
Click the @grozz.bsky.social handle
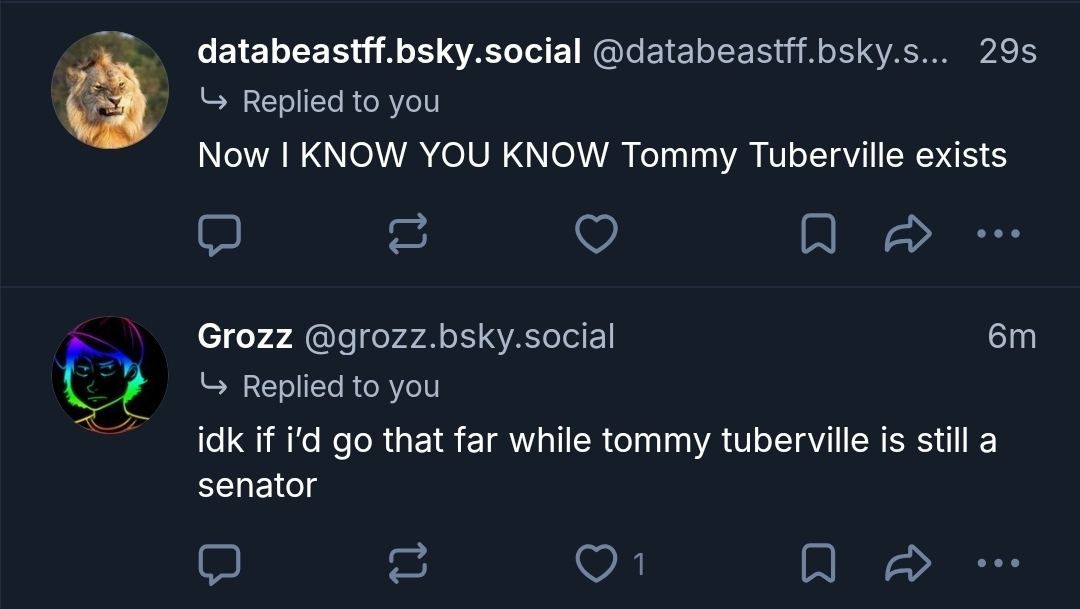coord(459,337)
